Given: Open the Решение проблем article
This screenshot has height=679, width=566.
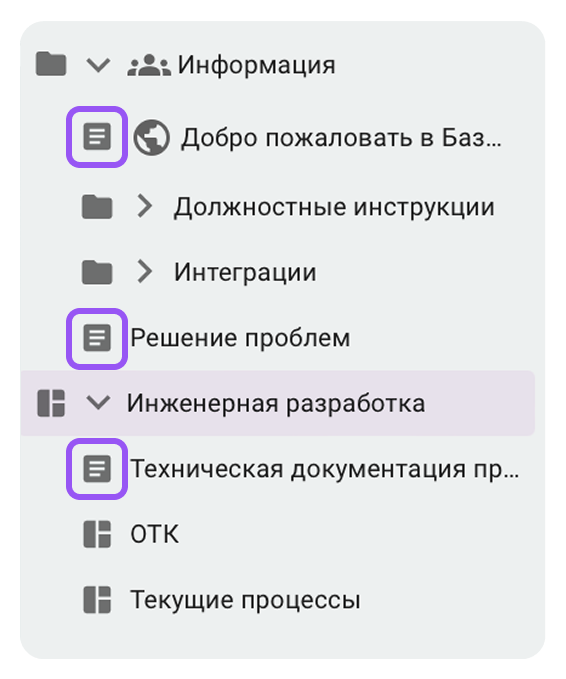Looking at the screenshot, I should coord(240,338).
